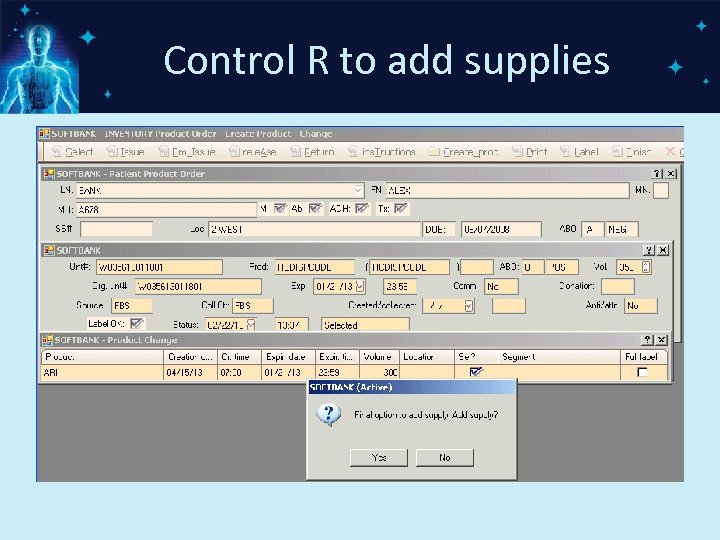The height and width of the screenshot is (540, 720).
Task: Click the Unit# input field
Action: pos(159,267)
